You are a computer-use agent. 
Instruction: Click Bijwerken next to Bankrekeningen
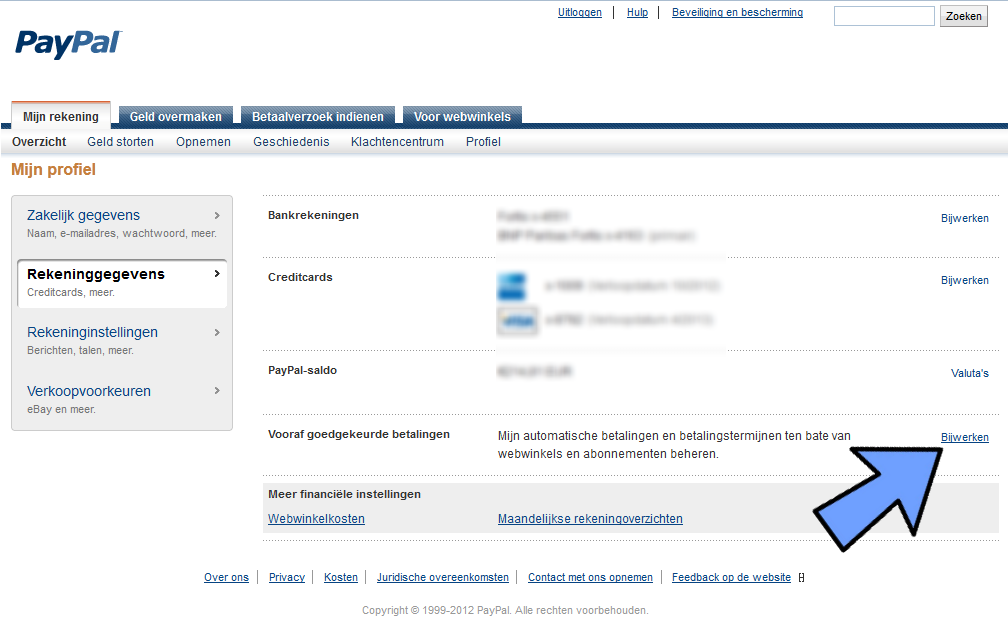pos(964,218)
